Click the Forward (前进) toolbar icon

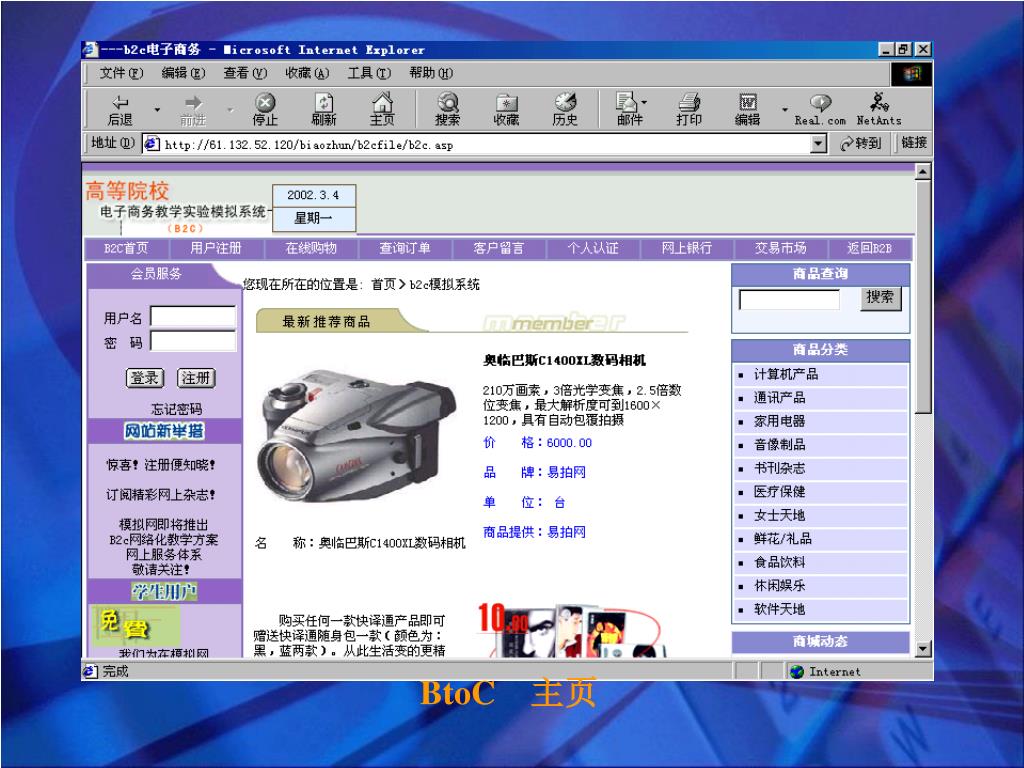click(193, 110)
